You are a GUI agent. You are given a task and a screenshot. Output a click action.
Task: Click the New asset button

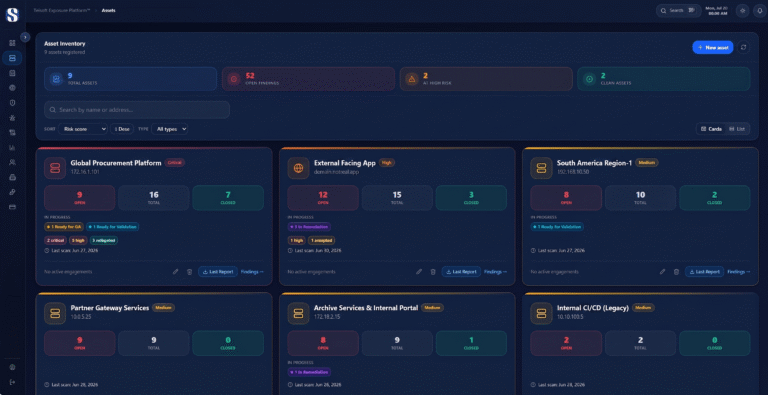pos(713,48)
